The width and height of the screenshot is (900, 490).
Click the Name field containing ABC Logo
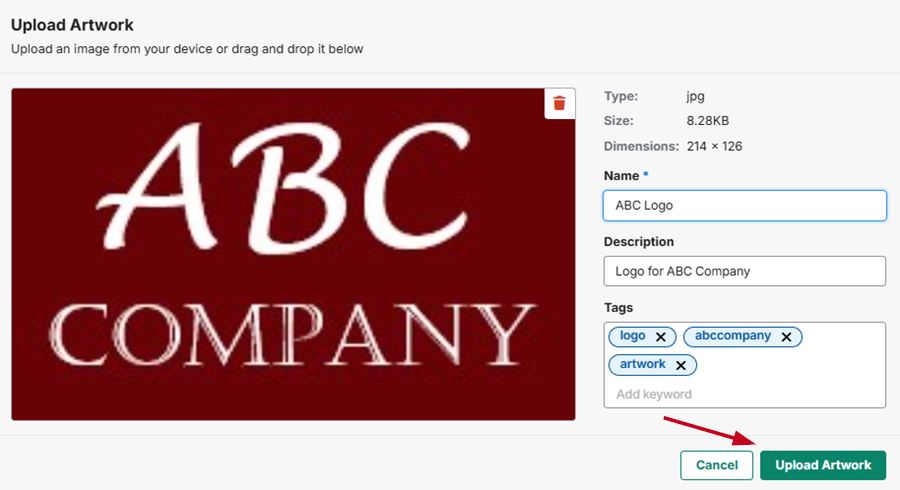744,205
